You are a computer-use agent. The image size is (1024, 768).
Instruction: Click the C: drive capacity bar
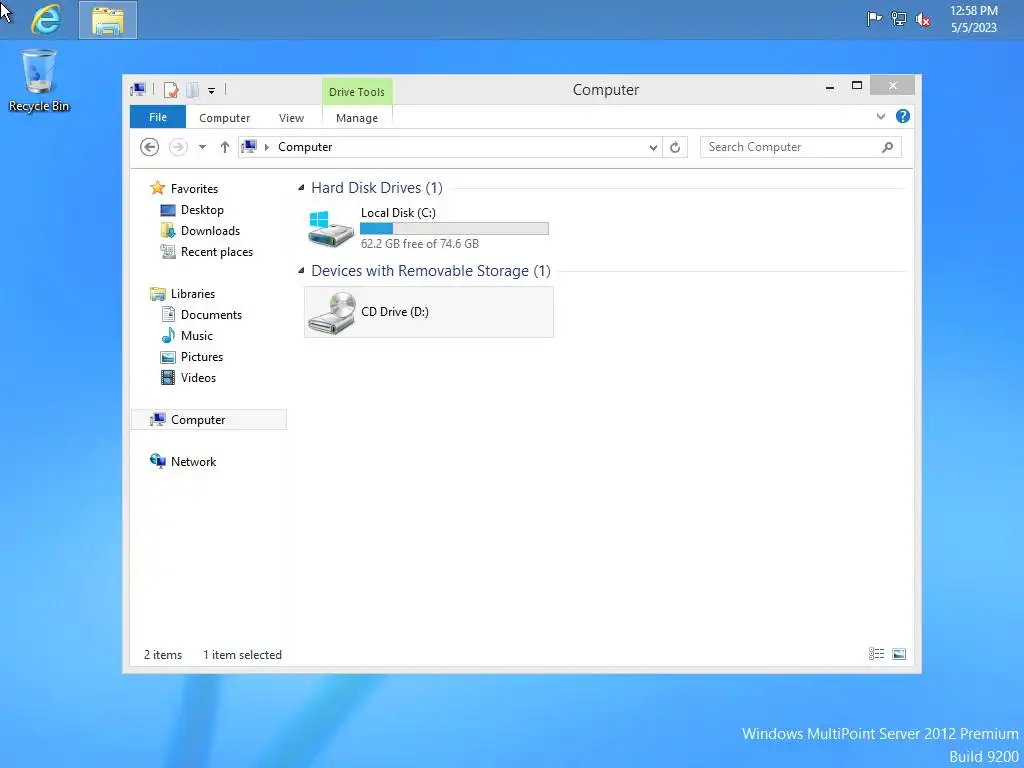[x=454, y=229]
